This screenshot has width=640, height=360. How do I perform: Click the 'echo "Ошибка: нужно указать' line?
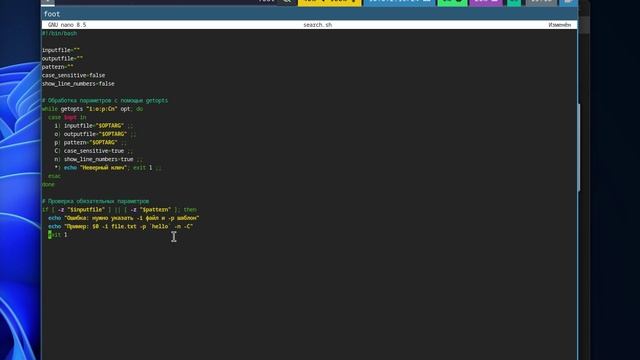124,218
